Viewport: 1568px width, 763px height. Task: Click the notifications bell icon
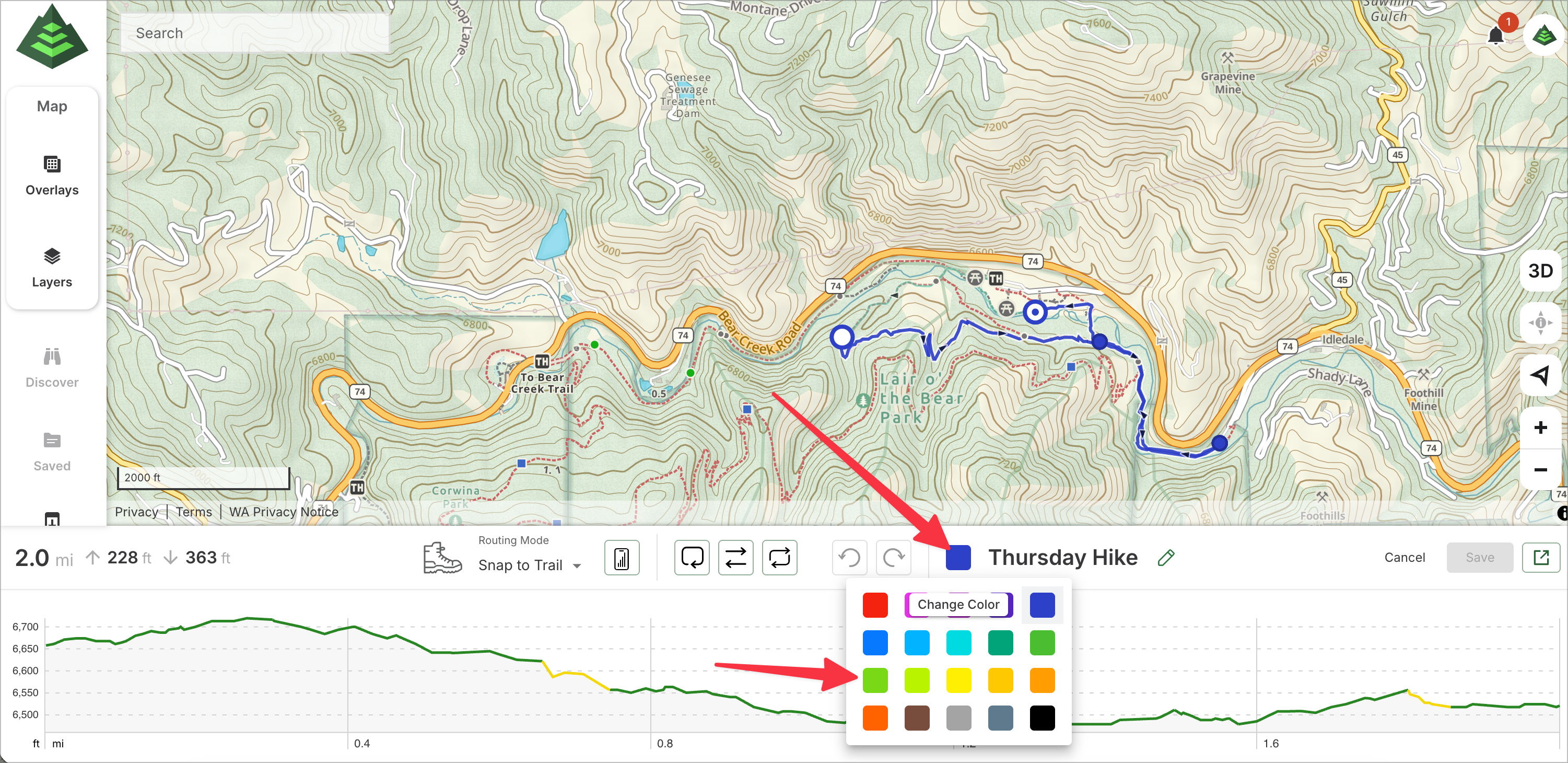click(1495, 36)
